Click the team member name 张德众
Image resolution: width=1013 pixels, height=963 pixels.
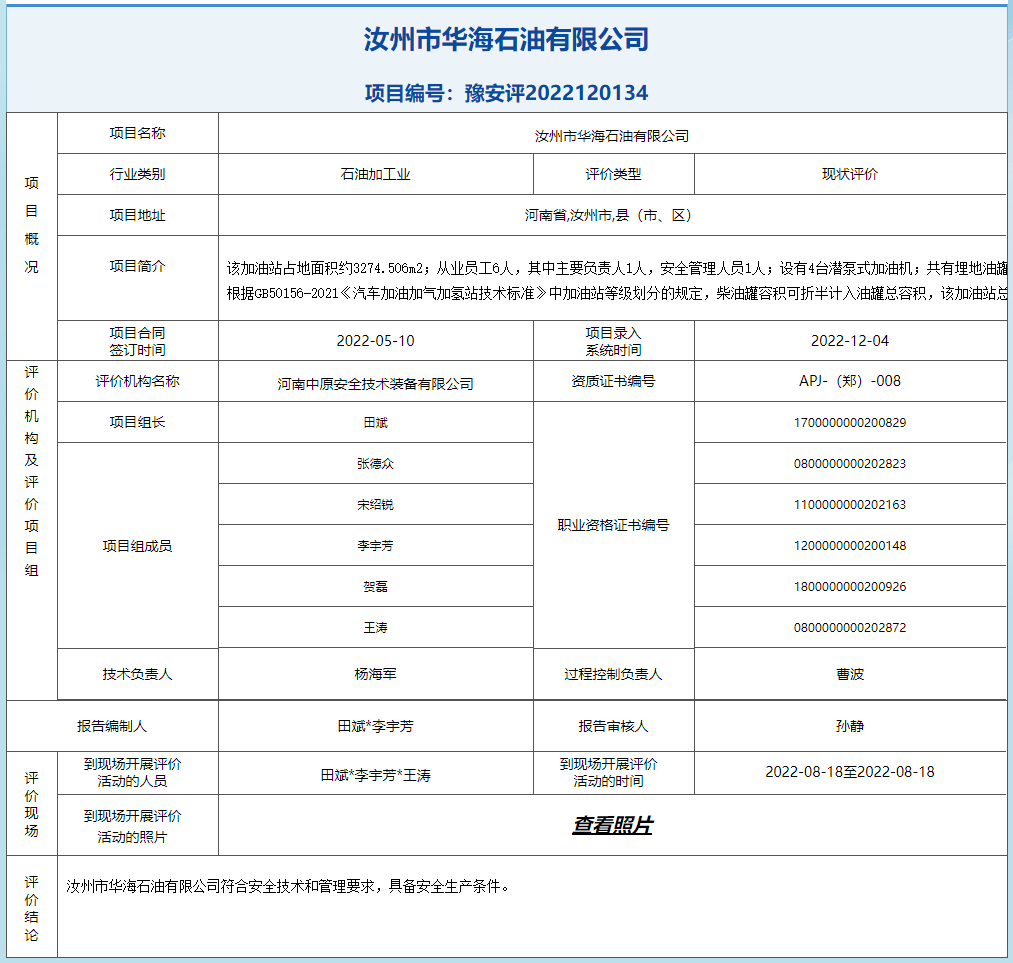pyautogui.click(x=375, y=464)
